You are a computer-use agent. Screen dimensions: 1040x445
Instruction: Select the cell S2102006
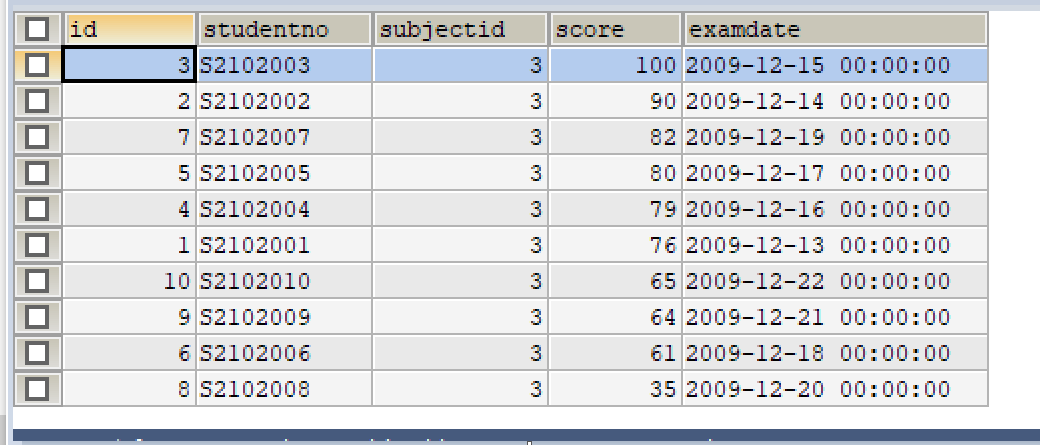[x=285, y=353]
